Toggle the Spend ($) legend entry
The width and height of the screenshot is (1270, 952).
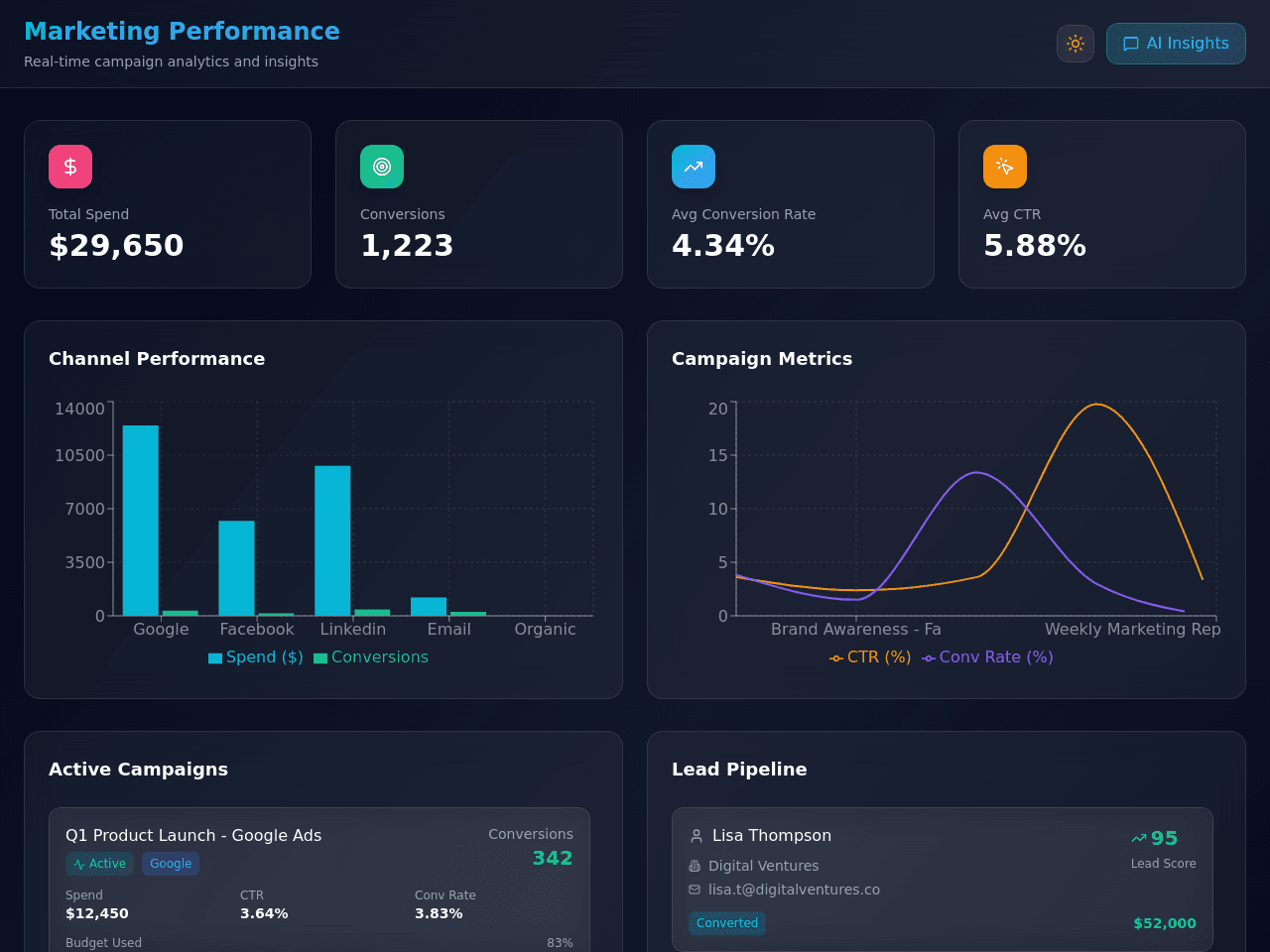[x=256, y=657]
